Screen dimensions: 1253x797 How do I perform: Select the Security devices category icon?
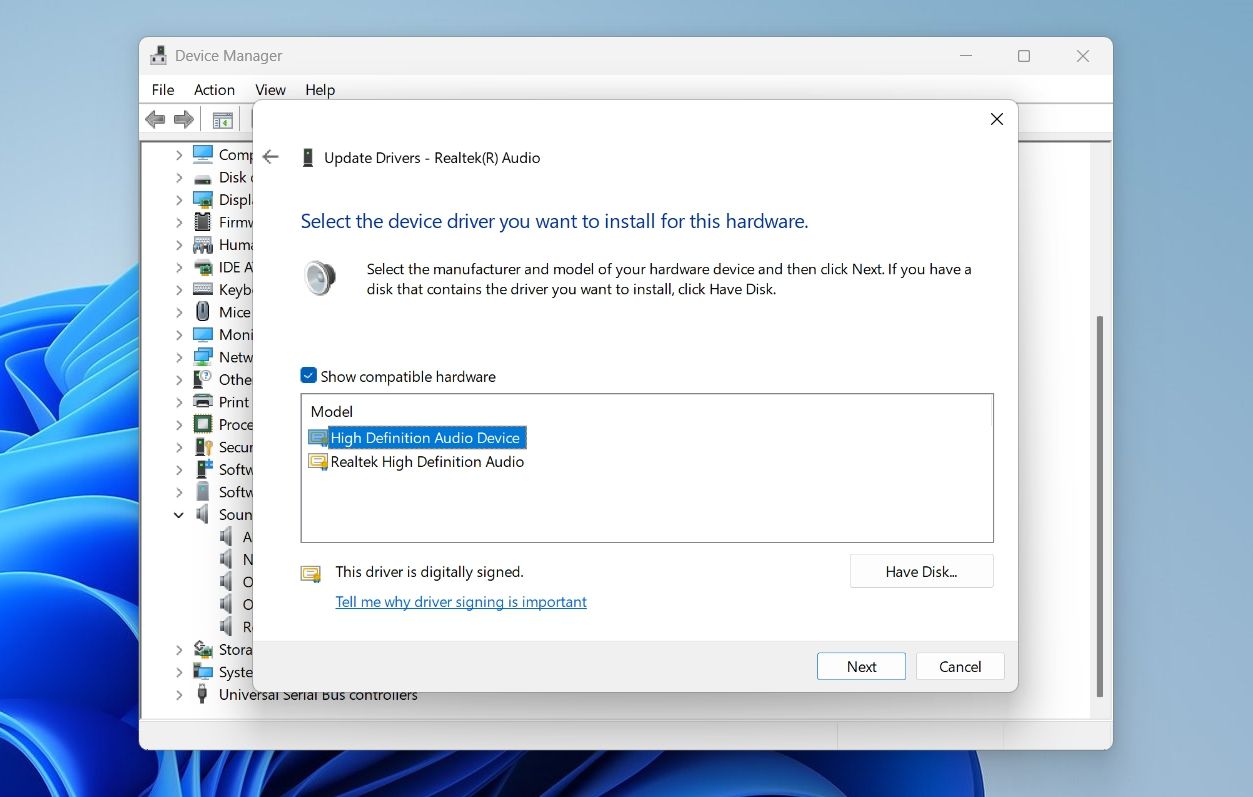(x=203, y=447)
